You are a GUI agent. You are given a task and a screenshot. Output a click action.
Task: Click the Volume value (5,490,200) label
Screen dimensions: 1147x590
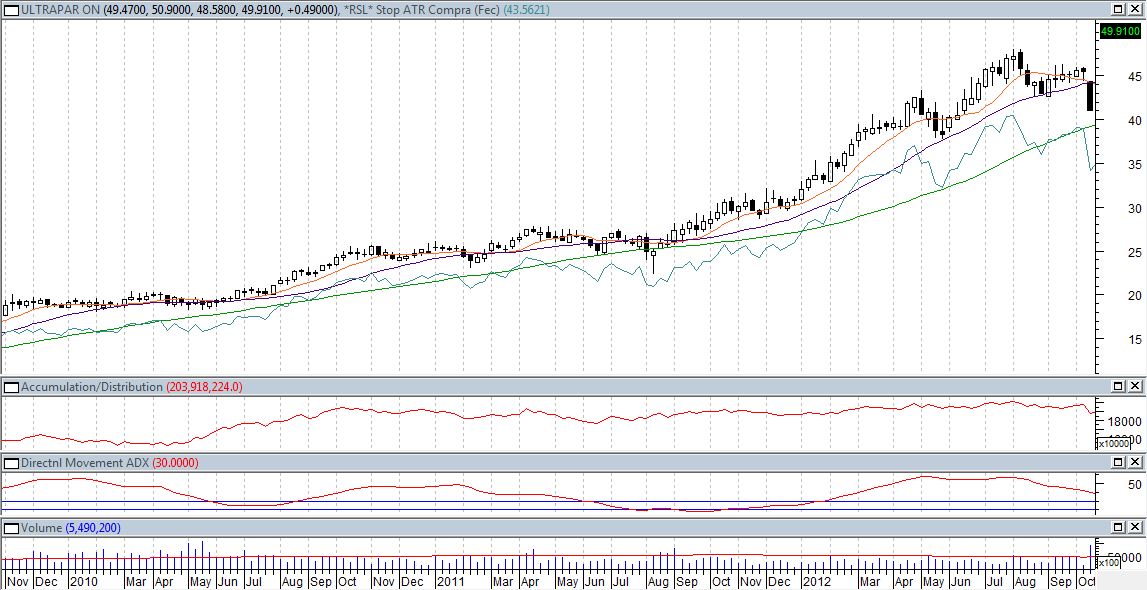[x=94, y=527]
